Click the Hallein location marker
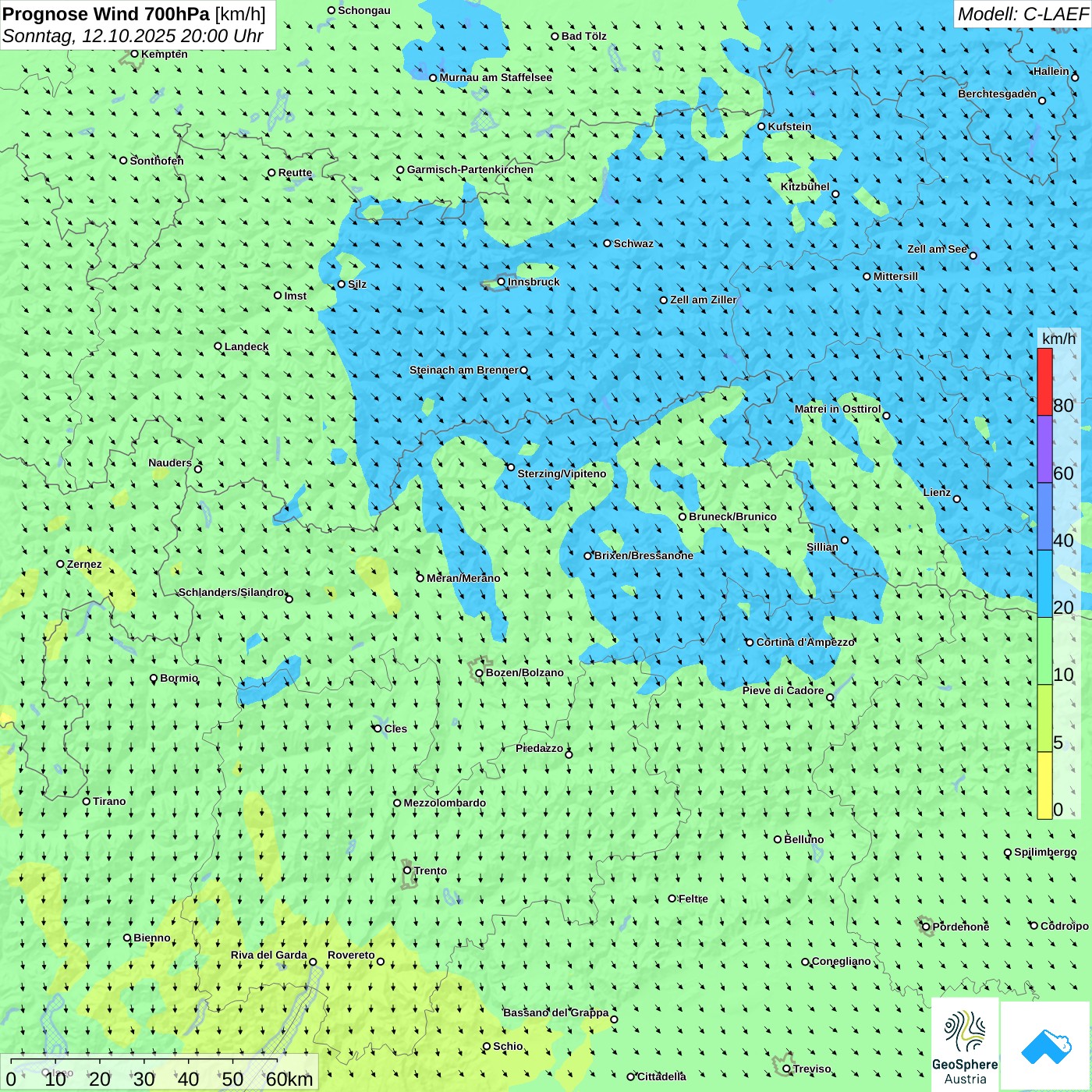Image resolution: width=1092 pixels, height=1092 pixels. coord(1075,77)
